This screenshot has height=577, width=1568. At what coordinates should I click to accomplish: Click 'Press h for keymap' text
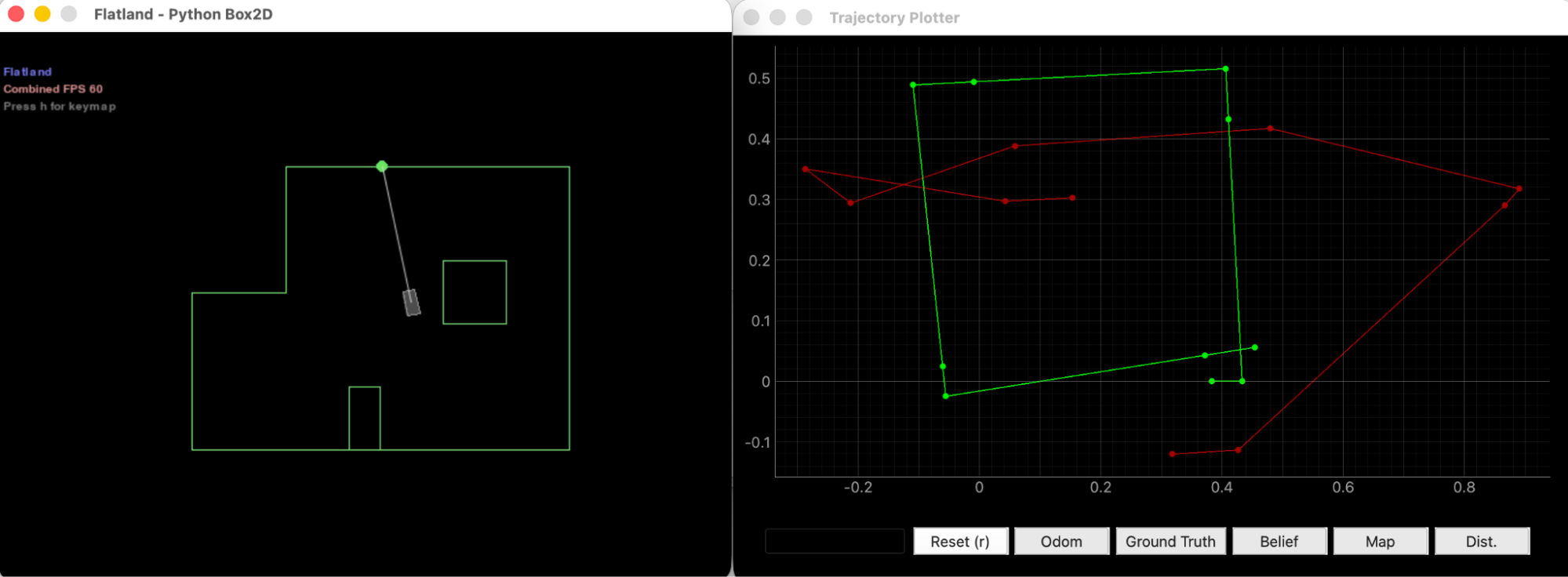click(x=60, y=107)
